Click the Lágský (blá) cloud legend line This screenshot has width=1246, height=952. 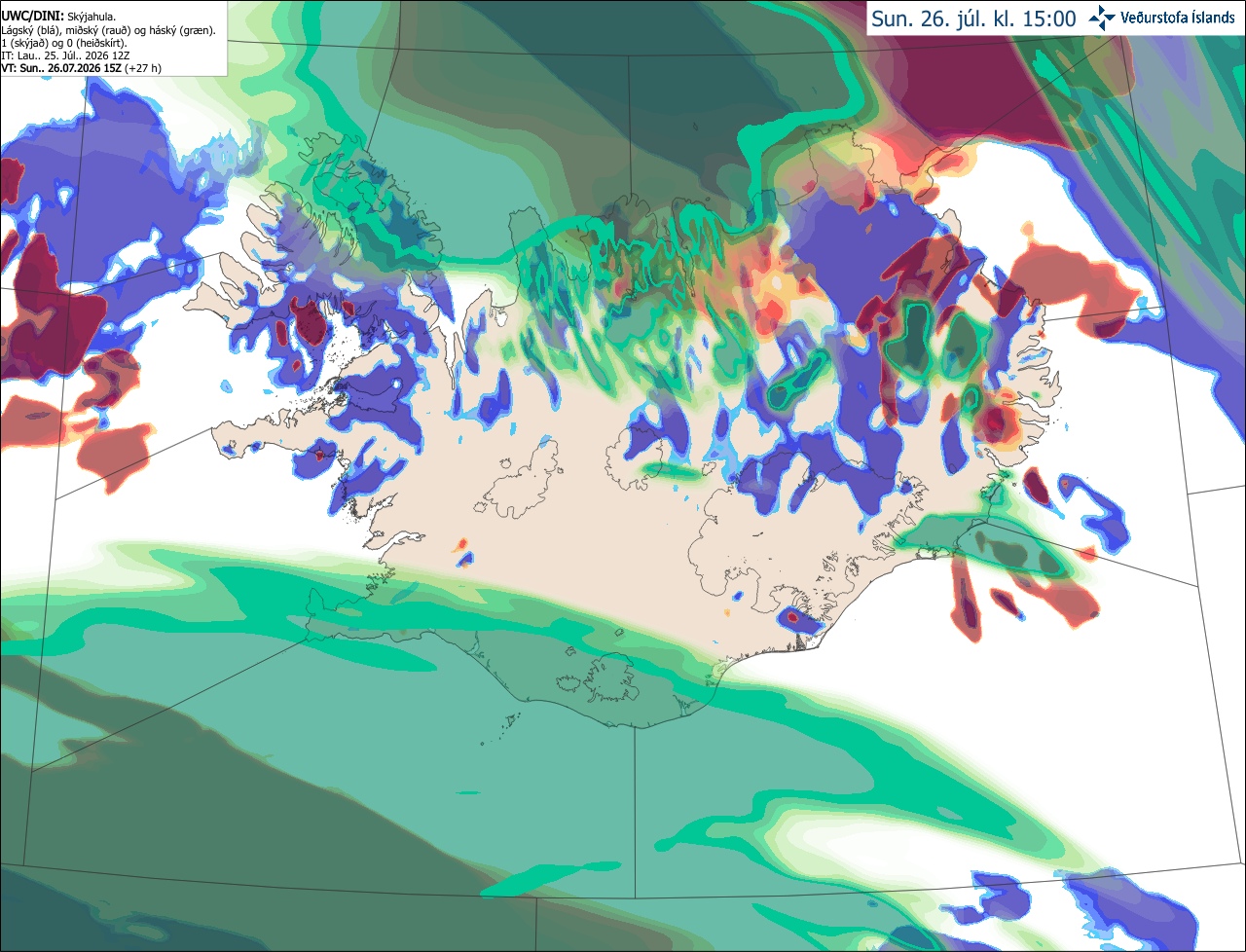[x=108, y=30]
